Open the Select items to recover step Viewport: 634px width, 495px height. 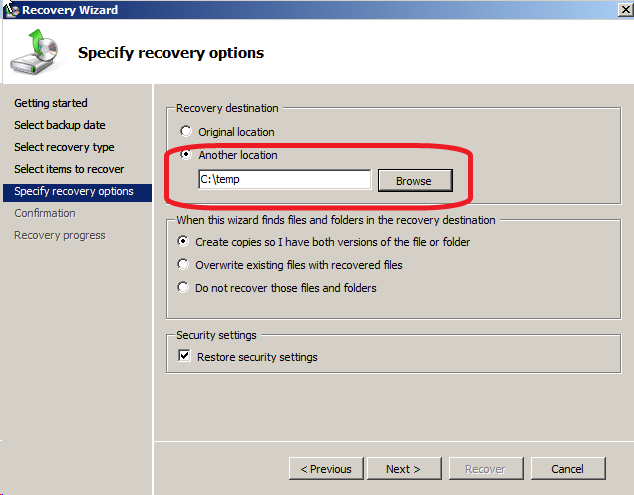pyautogui.click(x=69, y=169)
